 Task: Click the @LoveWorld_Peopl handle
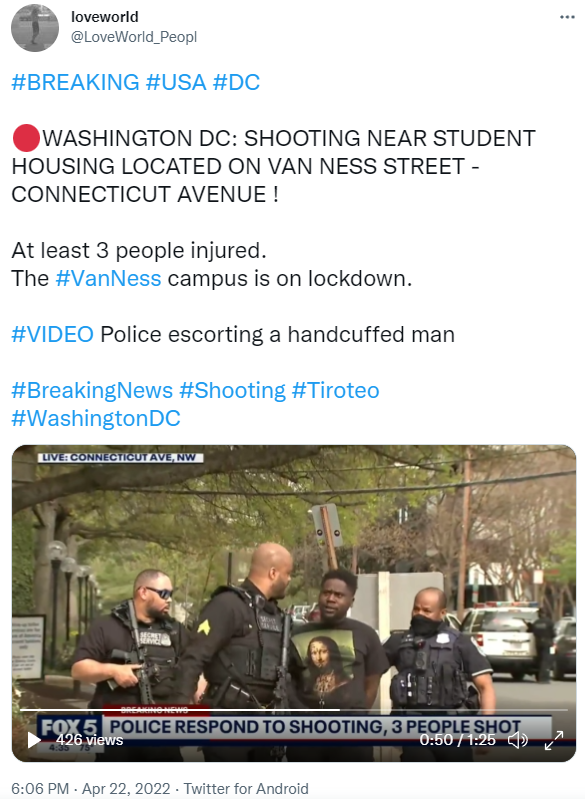[134, 37]
